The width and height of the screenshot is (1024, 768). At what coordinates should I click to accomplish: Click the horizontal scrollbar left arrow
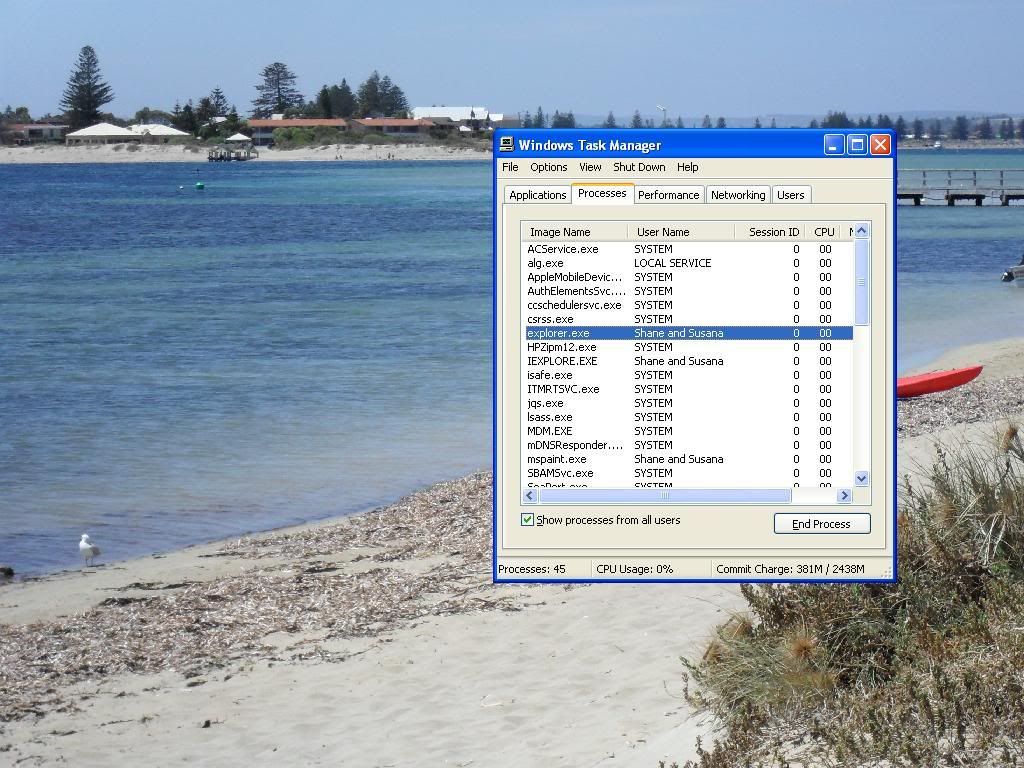(x=530, y=496)
